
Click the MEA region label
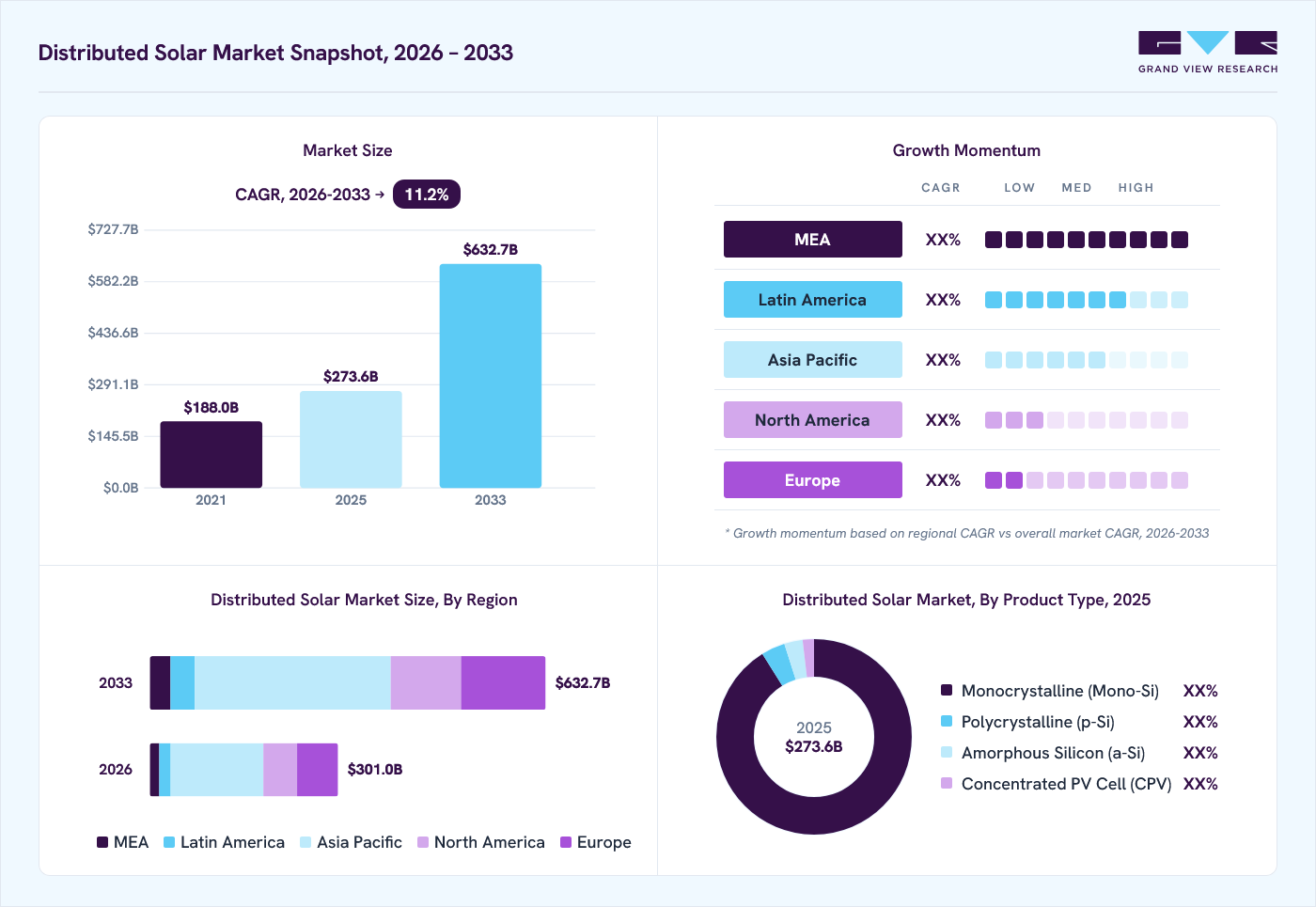click(813, 240)
